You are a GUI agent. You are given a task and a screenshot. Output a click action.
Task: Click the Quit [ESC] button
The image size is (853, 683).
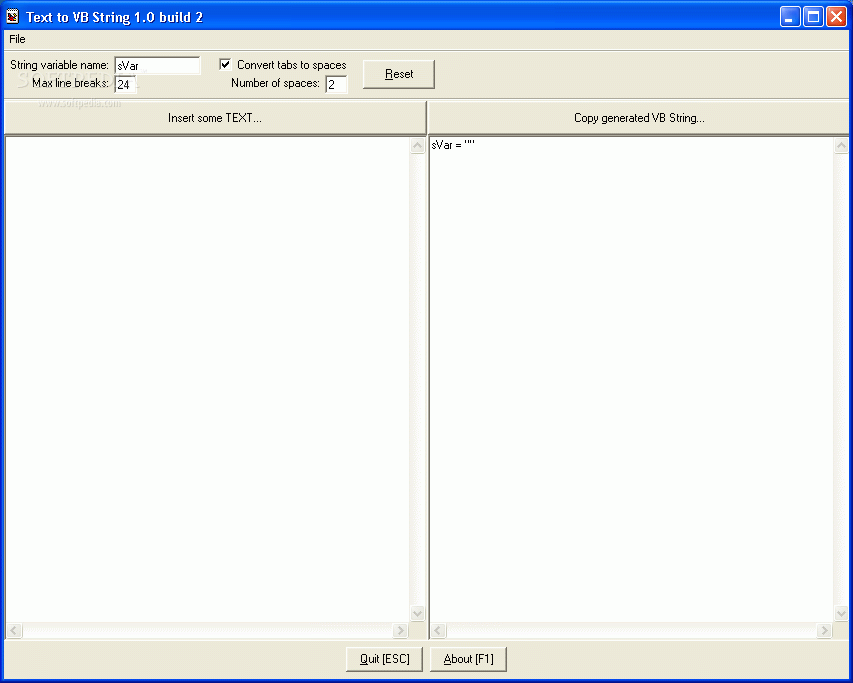pyautogui.click(x=385, y=659)
